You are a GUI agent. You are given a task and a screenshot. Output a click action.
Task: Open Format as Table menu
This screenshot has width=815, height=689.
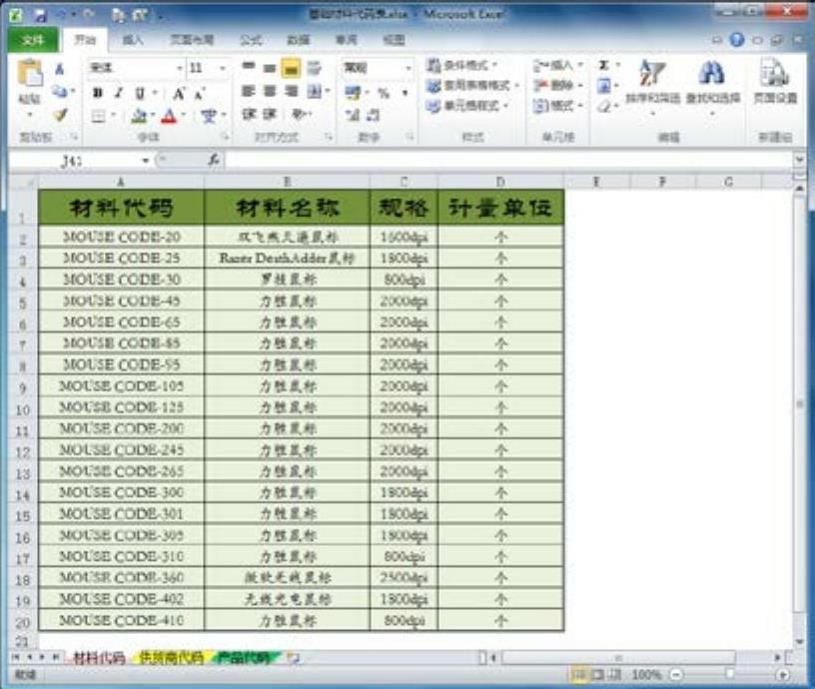click(x=472, y=85)
